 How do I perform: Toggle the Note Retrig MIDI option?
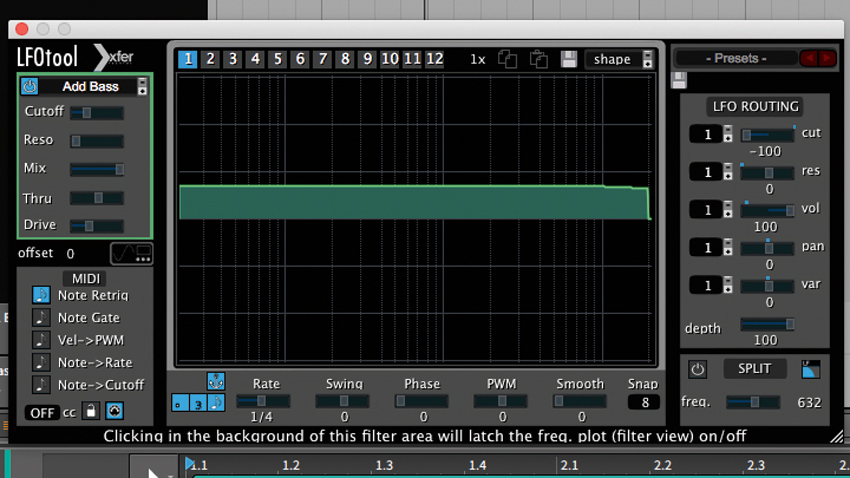click(41, 295)
